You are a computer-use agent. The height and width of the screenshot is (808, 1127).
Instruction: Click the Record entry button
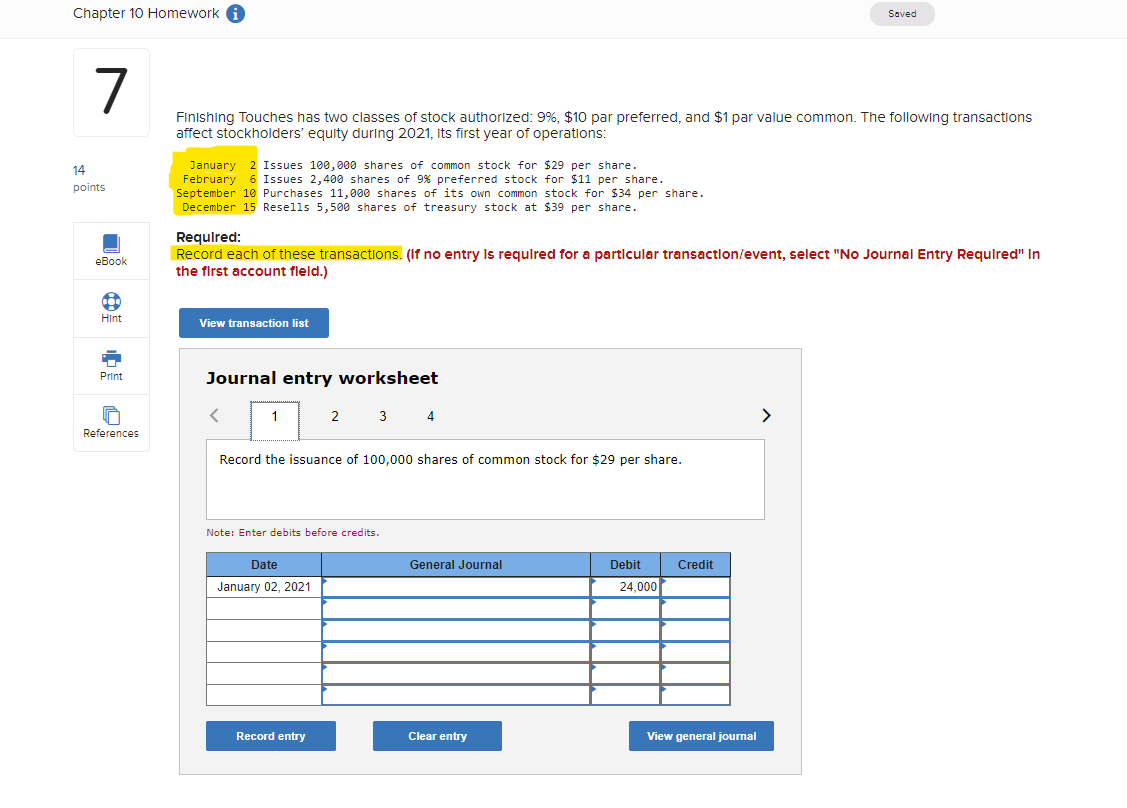(x=271, y=736)
